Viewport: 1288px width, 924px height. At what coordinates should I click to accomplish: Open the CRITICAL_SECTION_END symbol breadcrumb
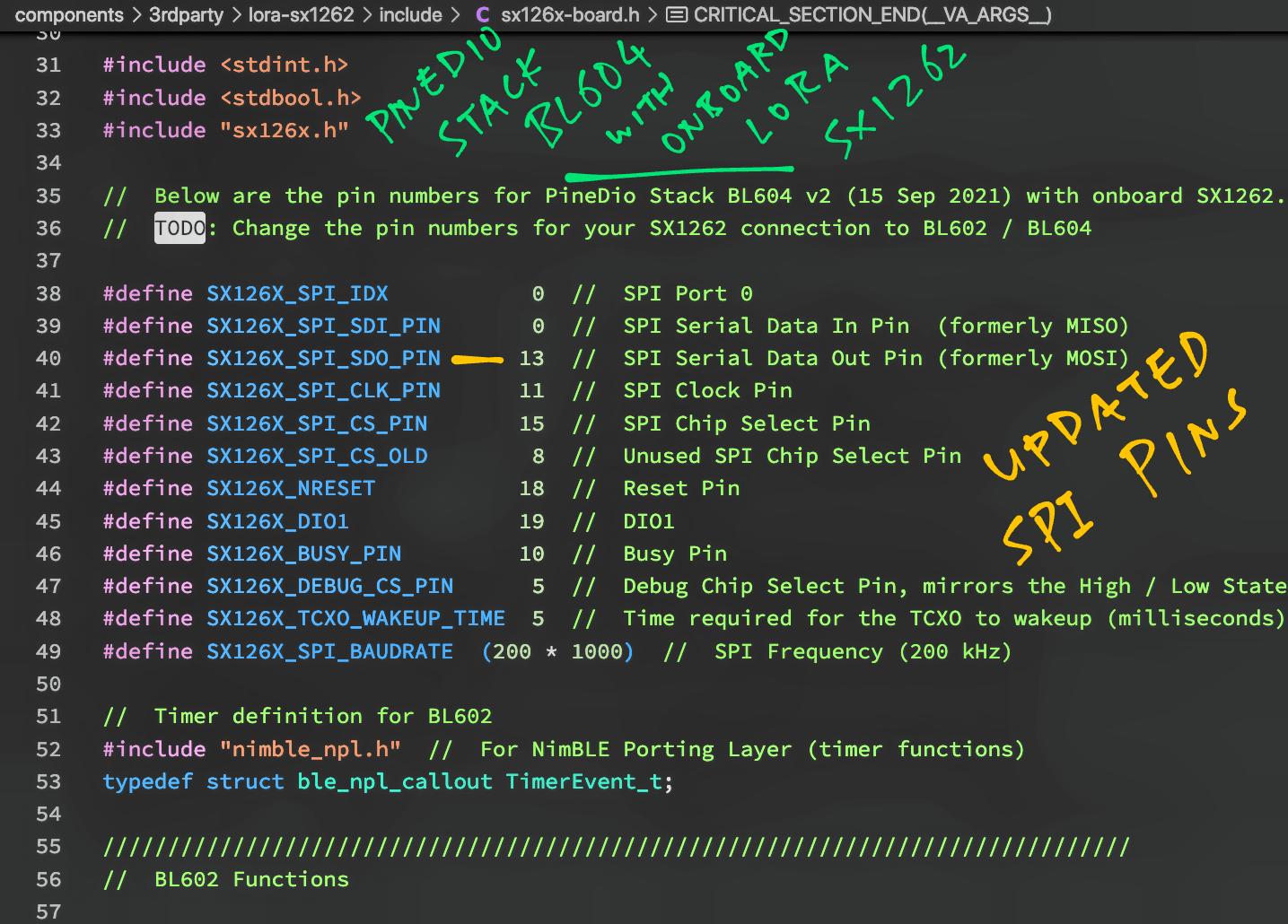(872, 15)
